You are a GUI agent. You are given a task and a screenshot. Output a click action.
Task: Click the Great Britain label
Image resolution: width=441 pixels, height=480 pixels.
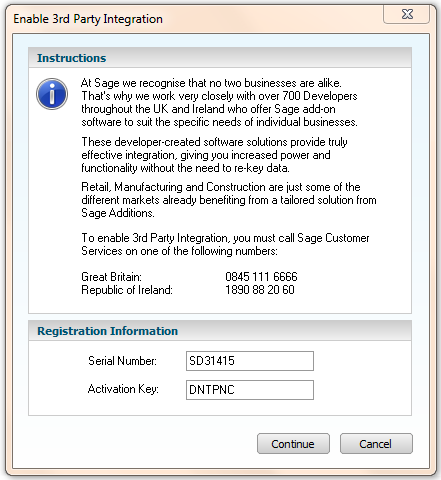pos(112,277)
